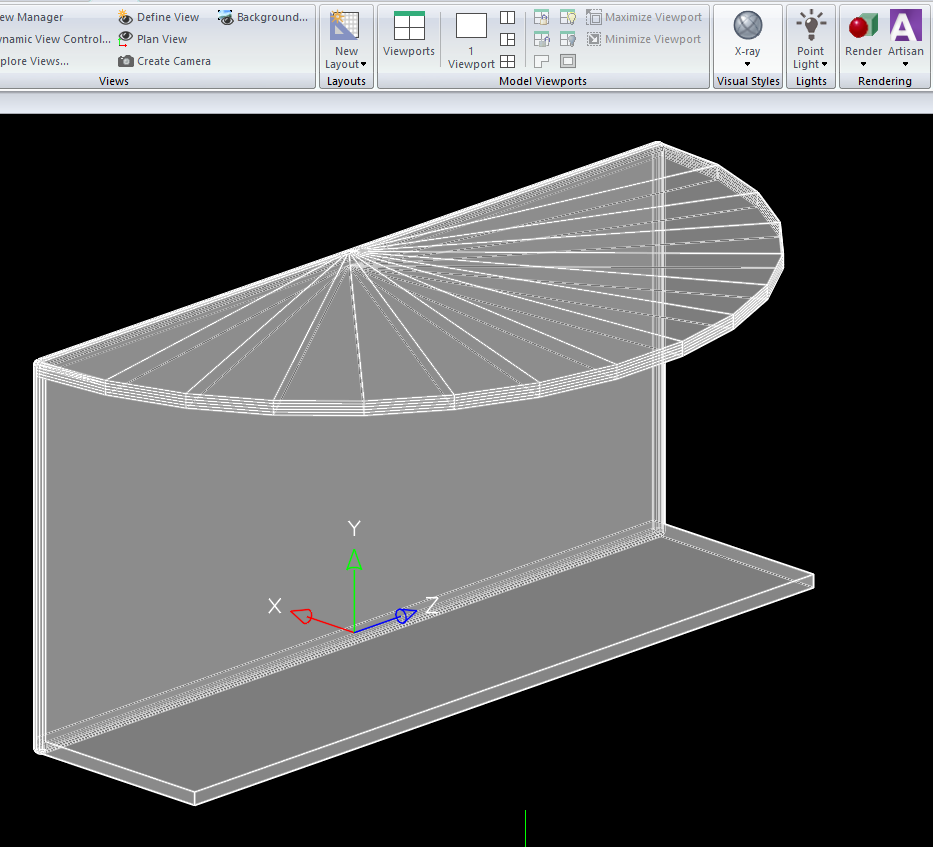The width and height of the screenshot is (933, 847).
Task: Click Minimize Viewport
Action: coord(644,39)
